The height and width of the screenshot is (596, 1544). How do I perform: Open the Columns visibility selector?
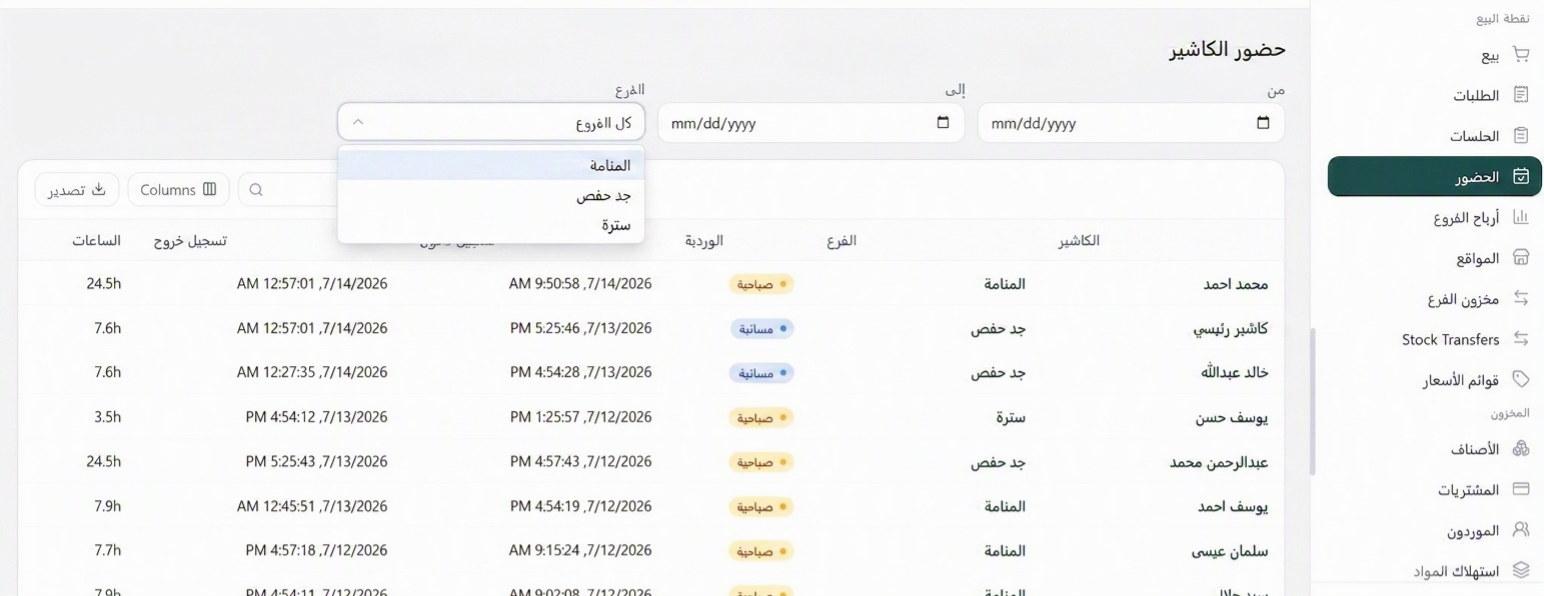179,189
